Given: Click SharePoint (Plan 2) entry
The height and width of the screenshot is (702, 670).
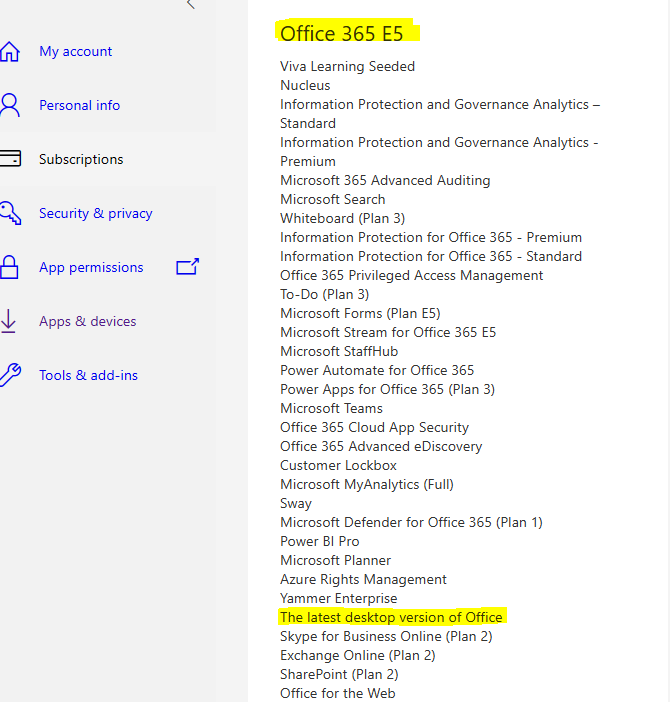Looking at the screenshot, I should click(x=339, y=674).
